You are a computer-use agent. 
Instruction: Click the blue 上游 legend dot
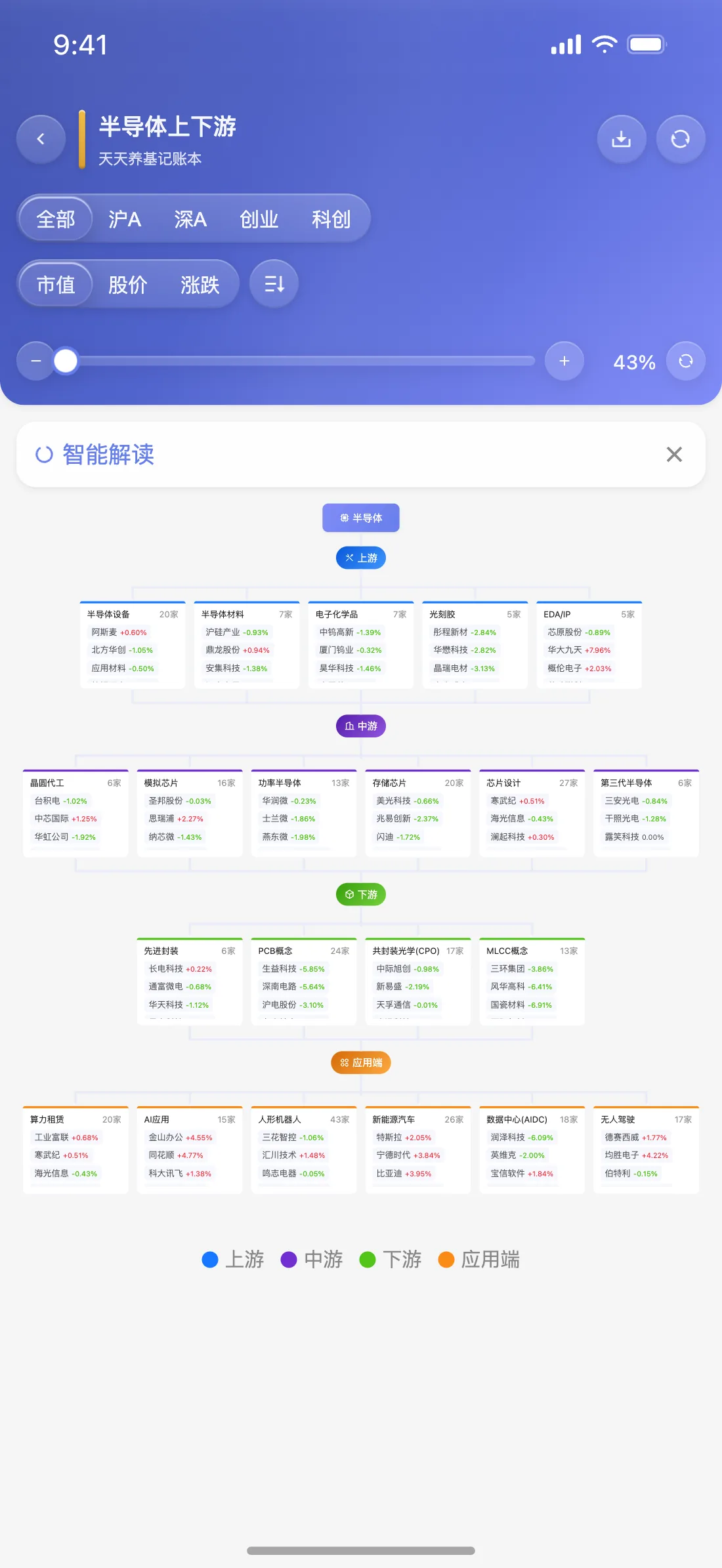210,1260
